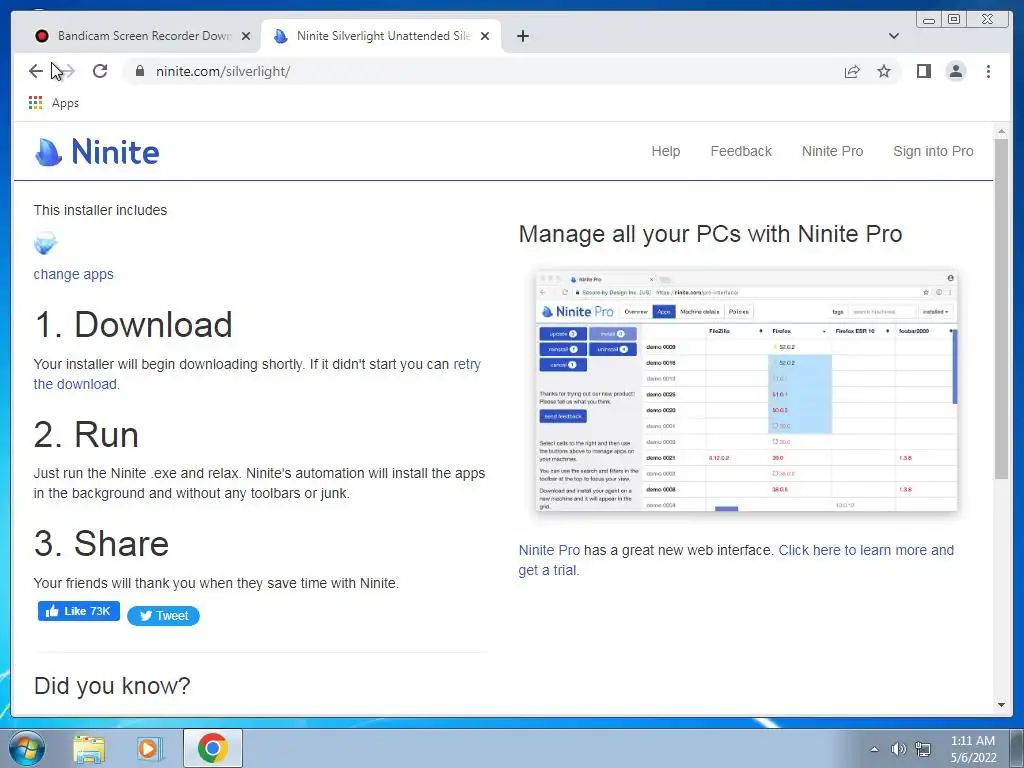
Task: Open the Help page
Action: [665, 151]
